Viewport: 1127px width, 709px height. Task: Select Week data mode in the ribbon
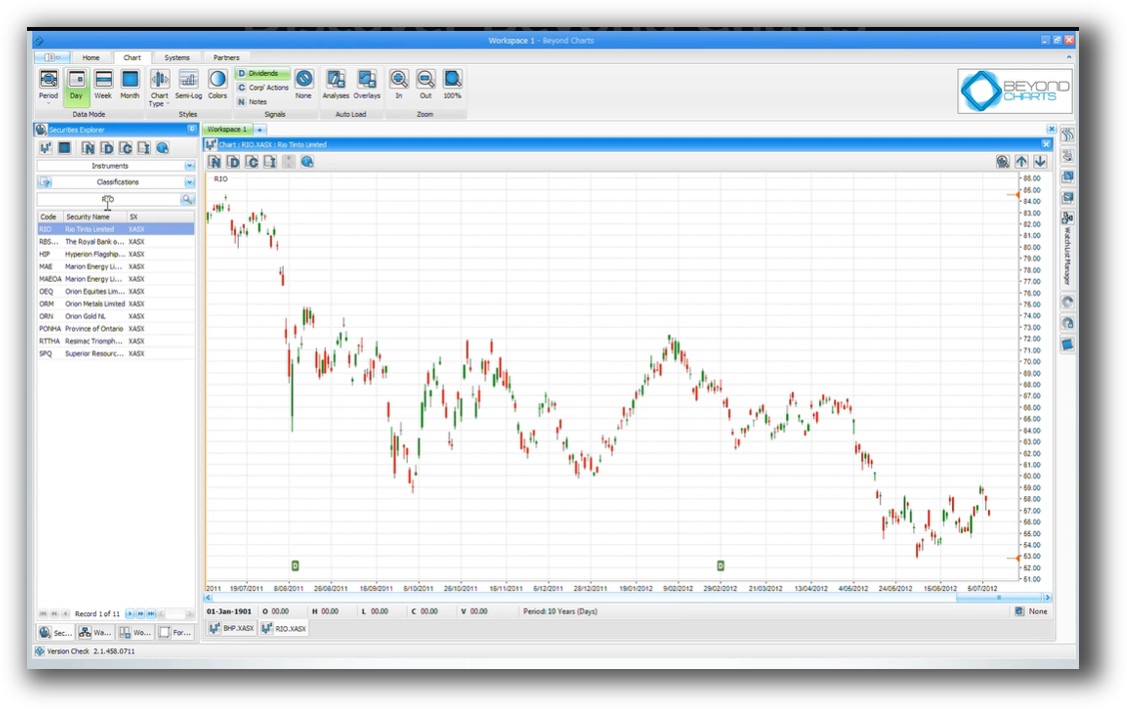pos(102,85)
